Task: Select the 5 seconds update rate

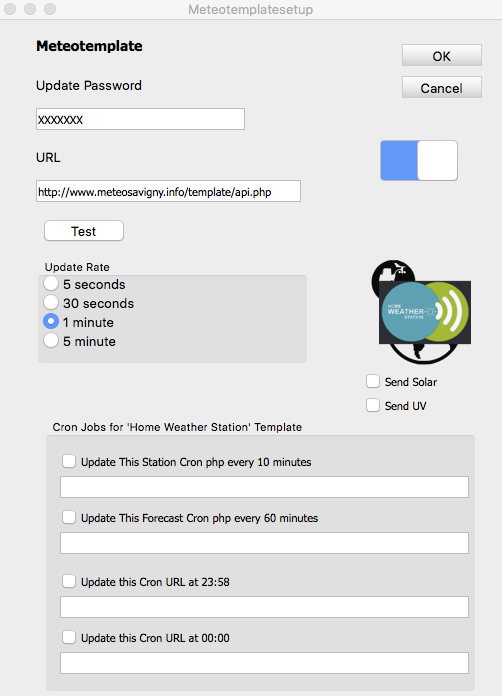Action: [51, 284]
